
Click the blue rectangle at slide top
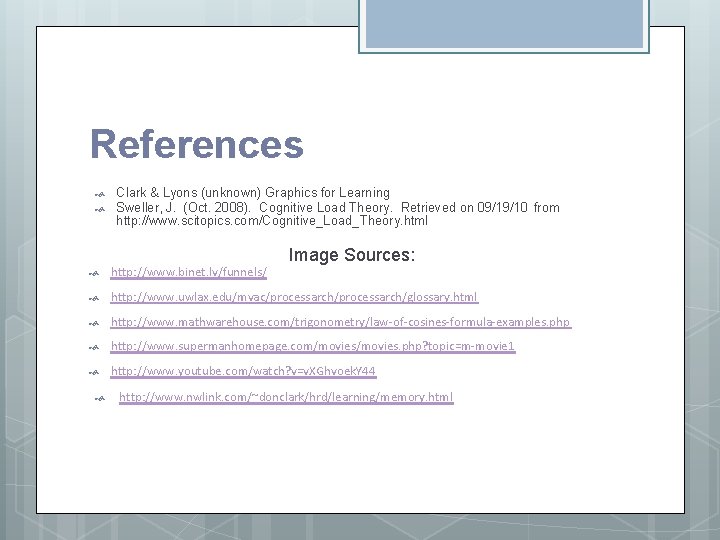504,24
